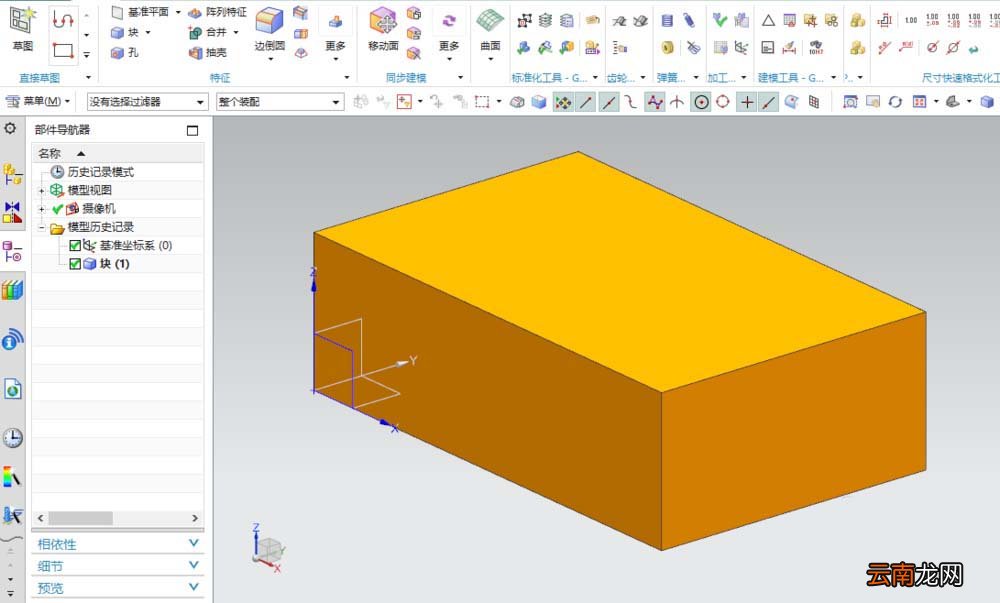Open the HD3D tools sidebar tab
Image resolution: width=1000 pixels, height=603 pixels.
(x=13, y=340)
